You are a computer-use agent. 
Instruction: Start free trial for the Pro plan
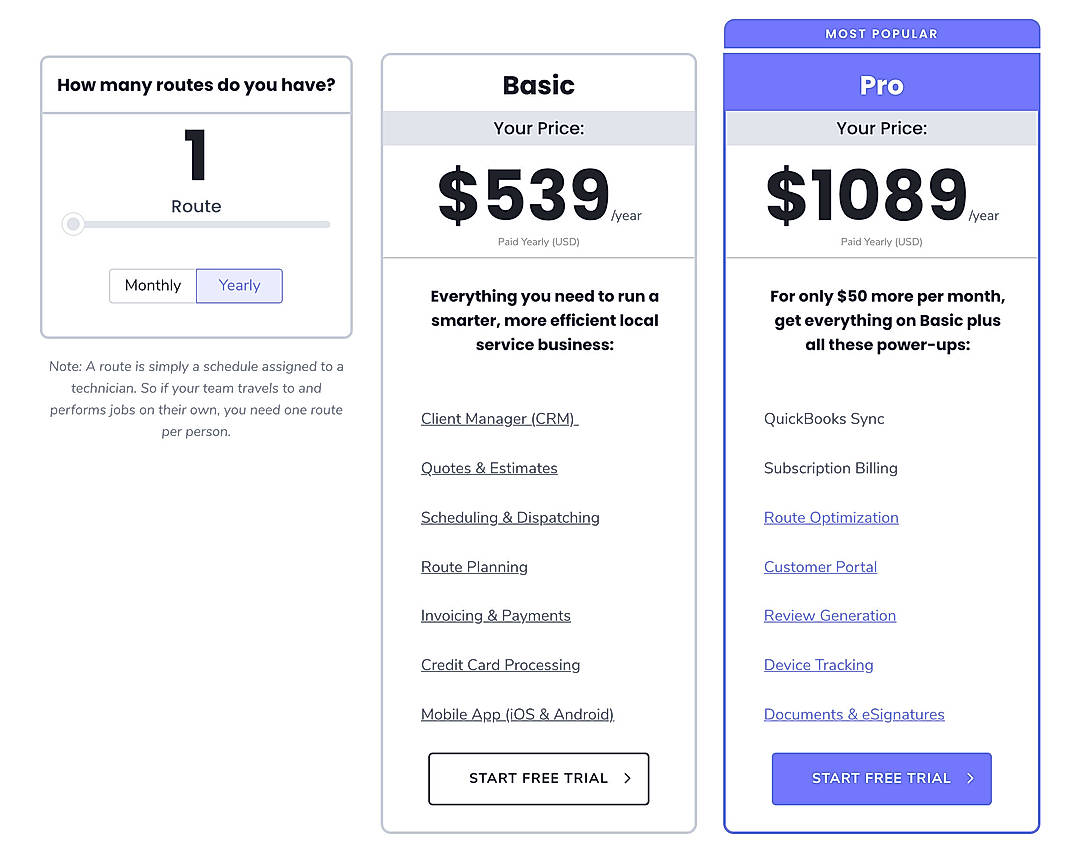coord(881,778)
